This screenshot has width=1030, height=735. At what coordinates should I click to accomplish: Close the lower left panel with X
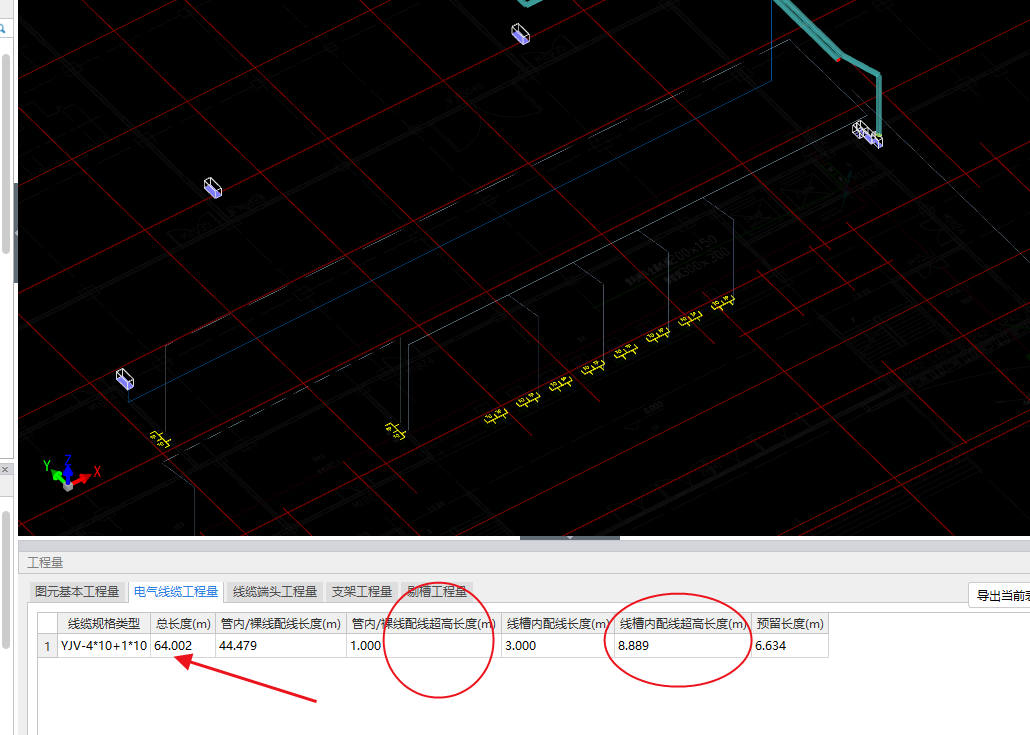pos(5,469)
